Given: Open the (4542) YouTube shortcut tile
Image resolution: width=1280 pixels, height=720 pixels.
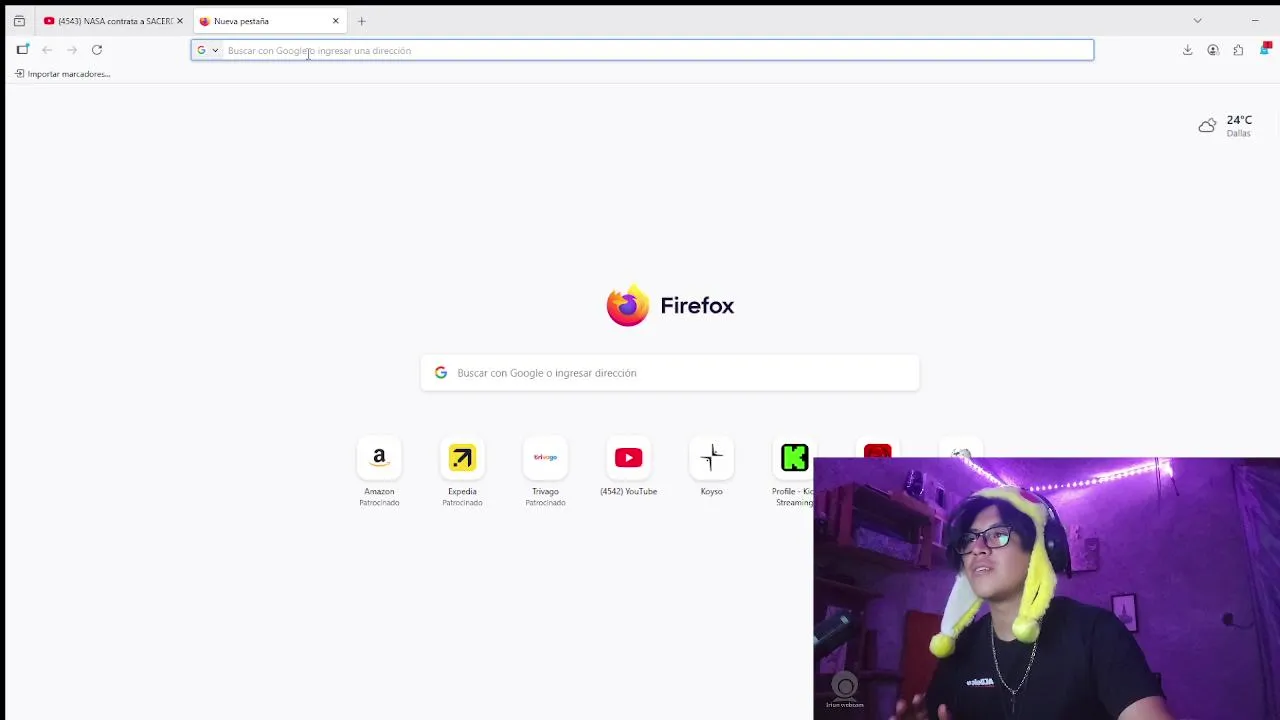Looking at the screenshot, I should click(628, 458).
